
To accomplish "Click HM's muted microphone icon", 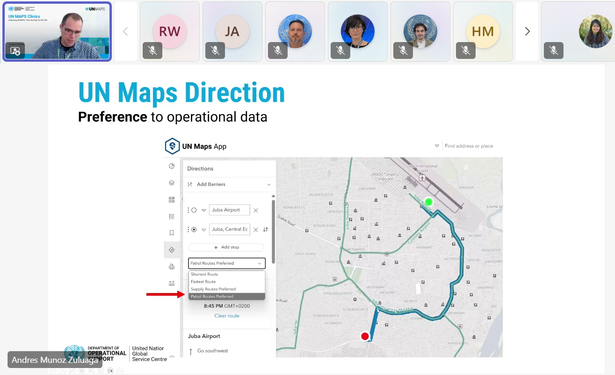I will pos(466,50).
